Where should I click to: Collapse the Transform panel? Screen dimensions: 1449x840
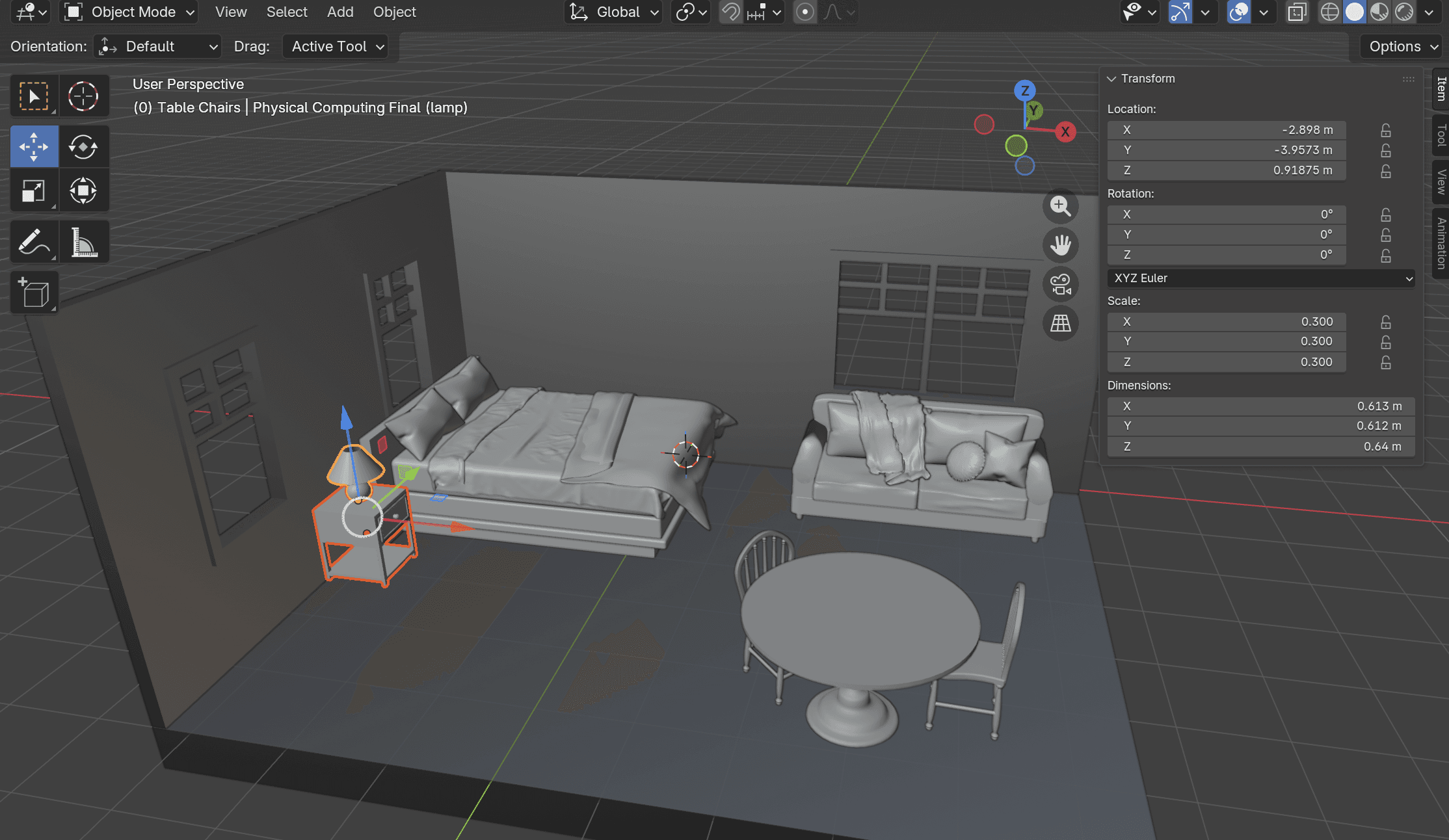coord(1111,79)
